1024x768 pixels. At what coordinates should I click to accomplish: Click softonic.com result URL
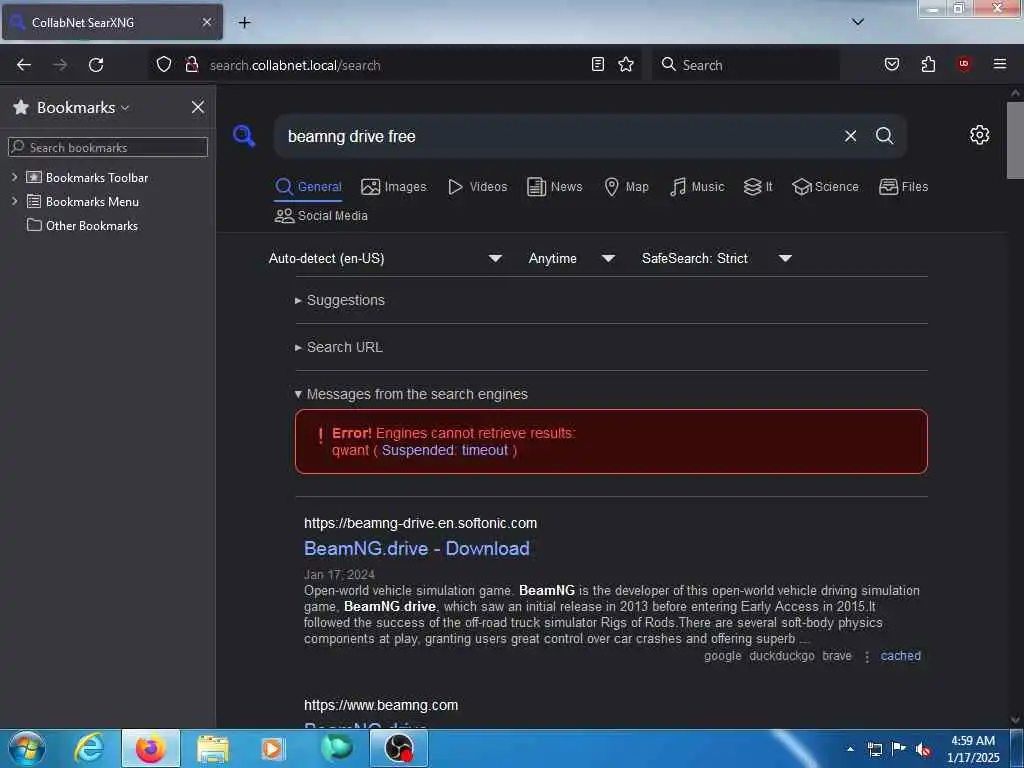point(421,523)
